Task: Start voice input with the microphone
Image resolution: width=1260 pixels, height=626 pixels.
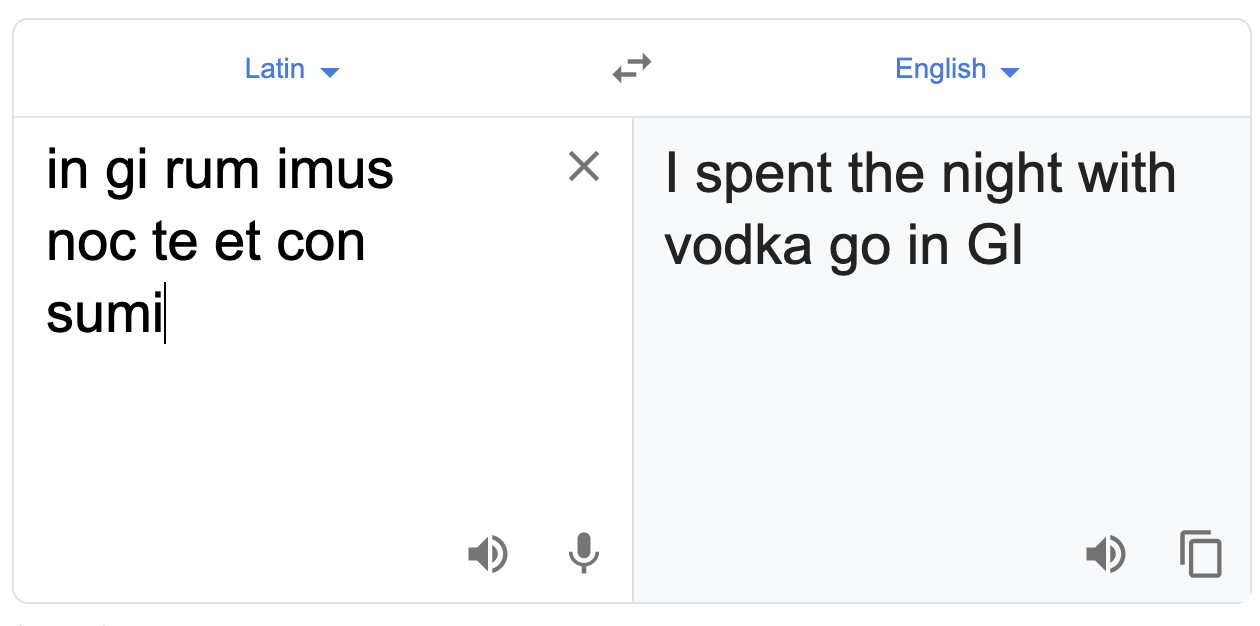Action: point(583,553)
